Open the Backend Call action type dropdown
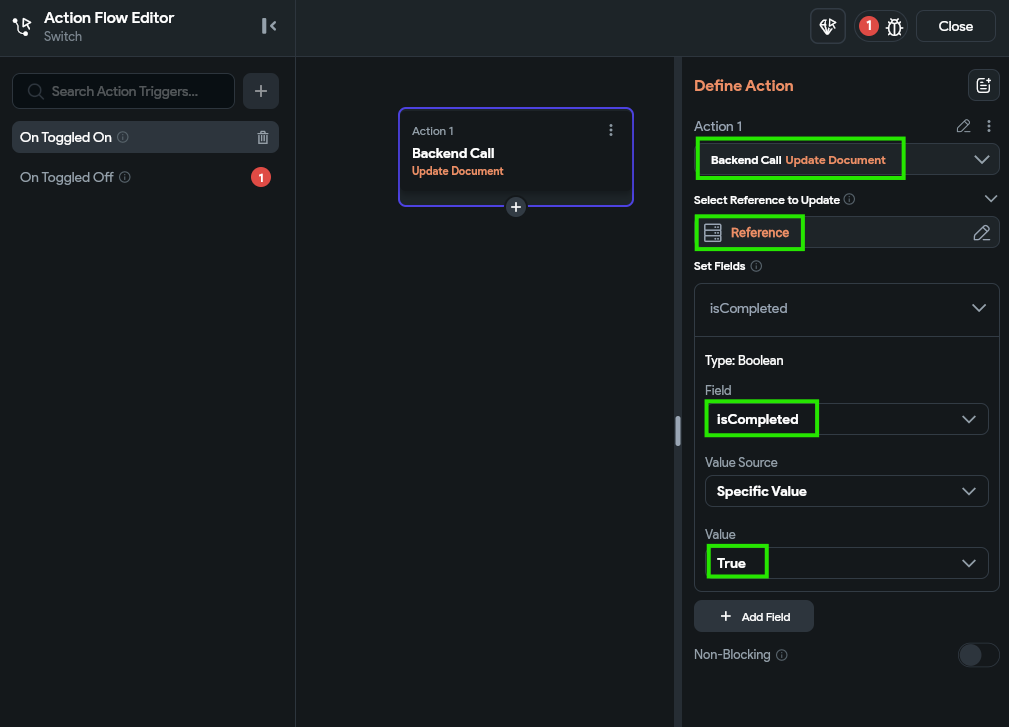Screen dimensions: 1009x727 point(847,160)
